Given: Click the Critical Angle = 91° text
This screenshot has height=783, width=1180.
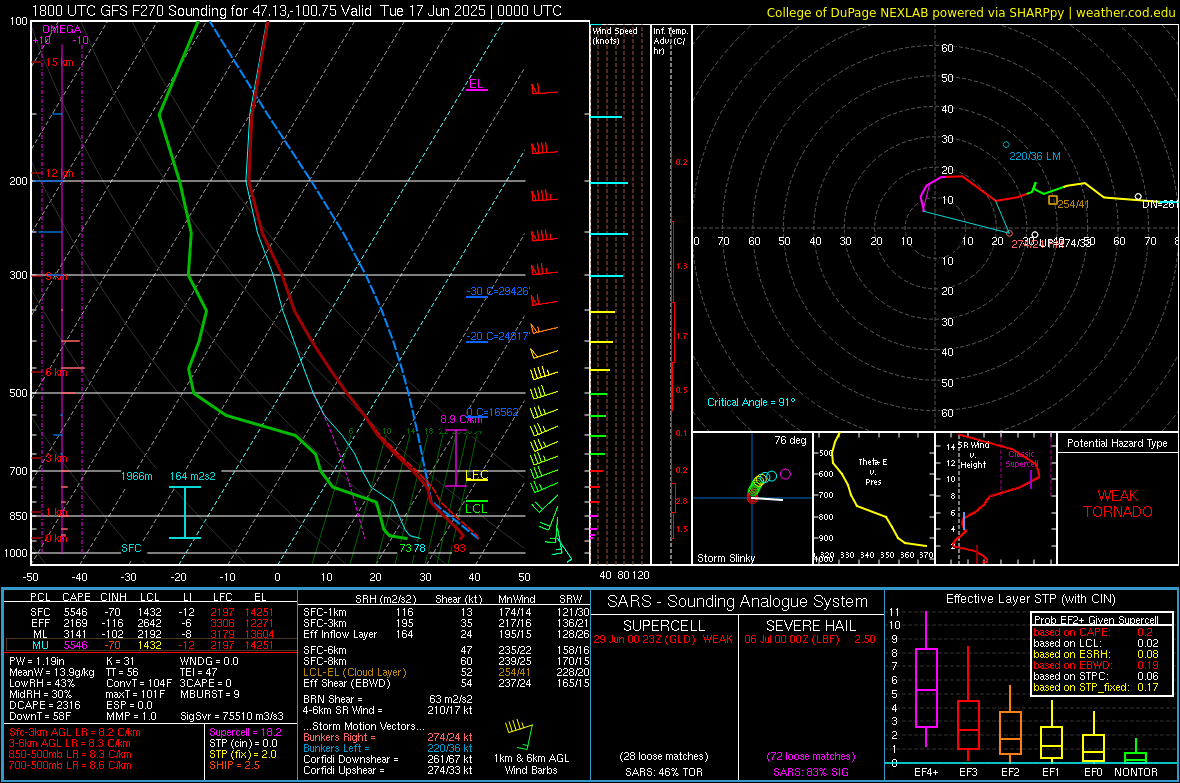Looking at the screenshot, I should 751,402.
